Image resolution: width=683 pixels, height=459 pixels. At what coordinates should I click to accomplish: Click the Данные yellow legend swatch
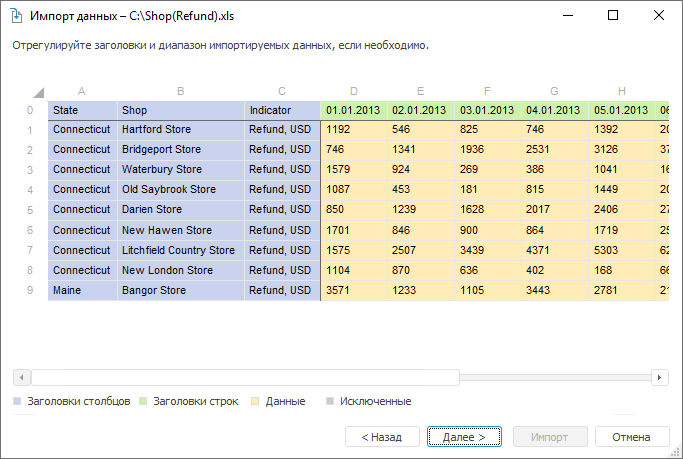255,401
